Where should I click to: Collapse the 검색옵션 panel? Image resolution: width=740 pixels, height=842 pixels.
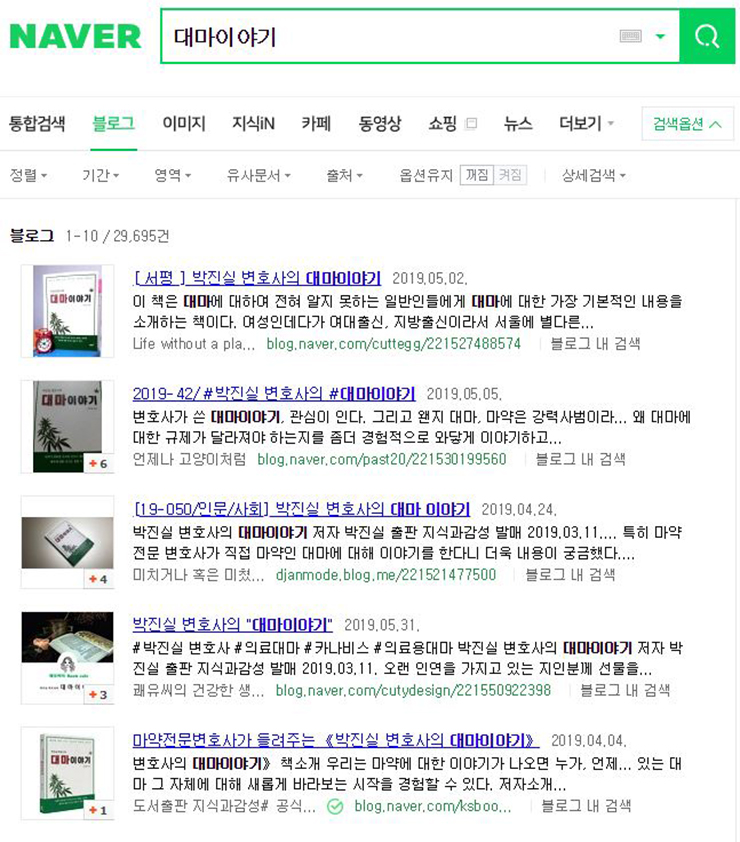tap(687, 124)
